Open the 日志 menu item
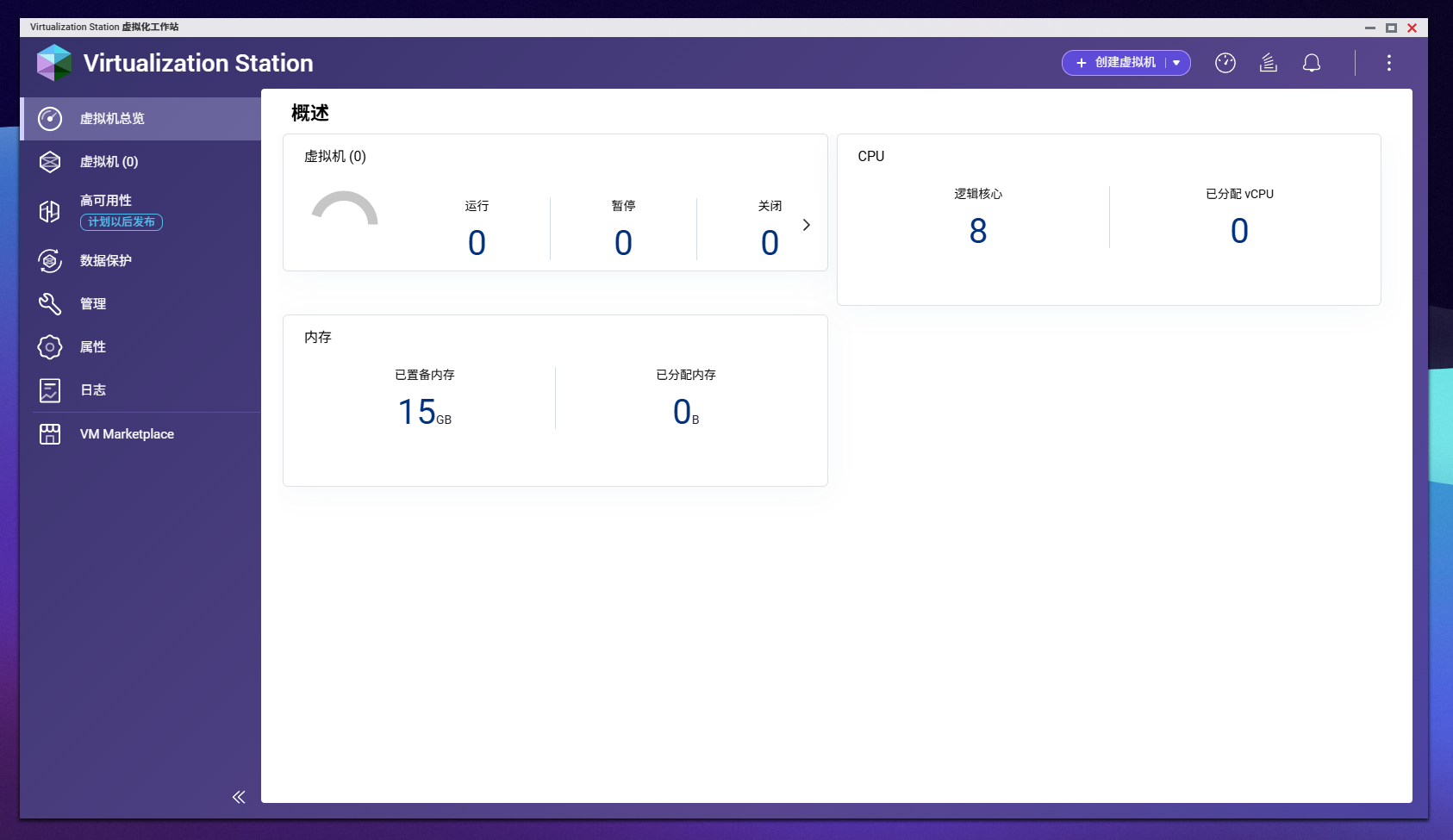Image resolution: width=1453 pixels, height=840 pixels. (140, 390)
